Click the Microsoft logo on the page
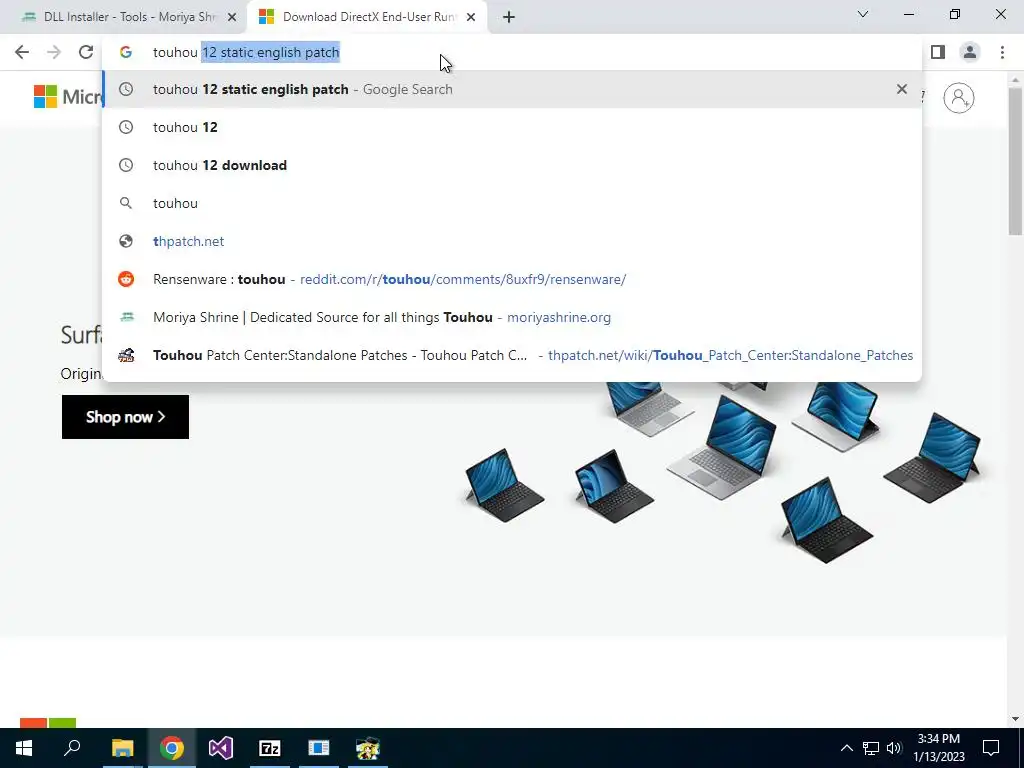 pyautogui.click(x=67, y=97)
